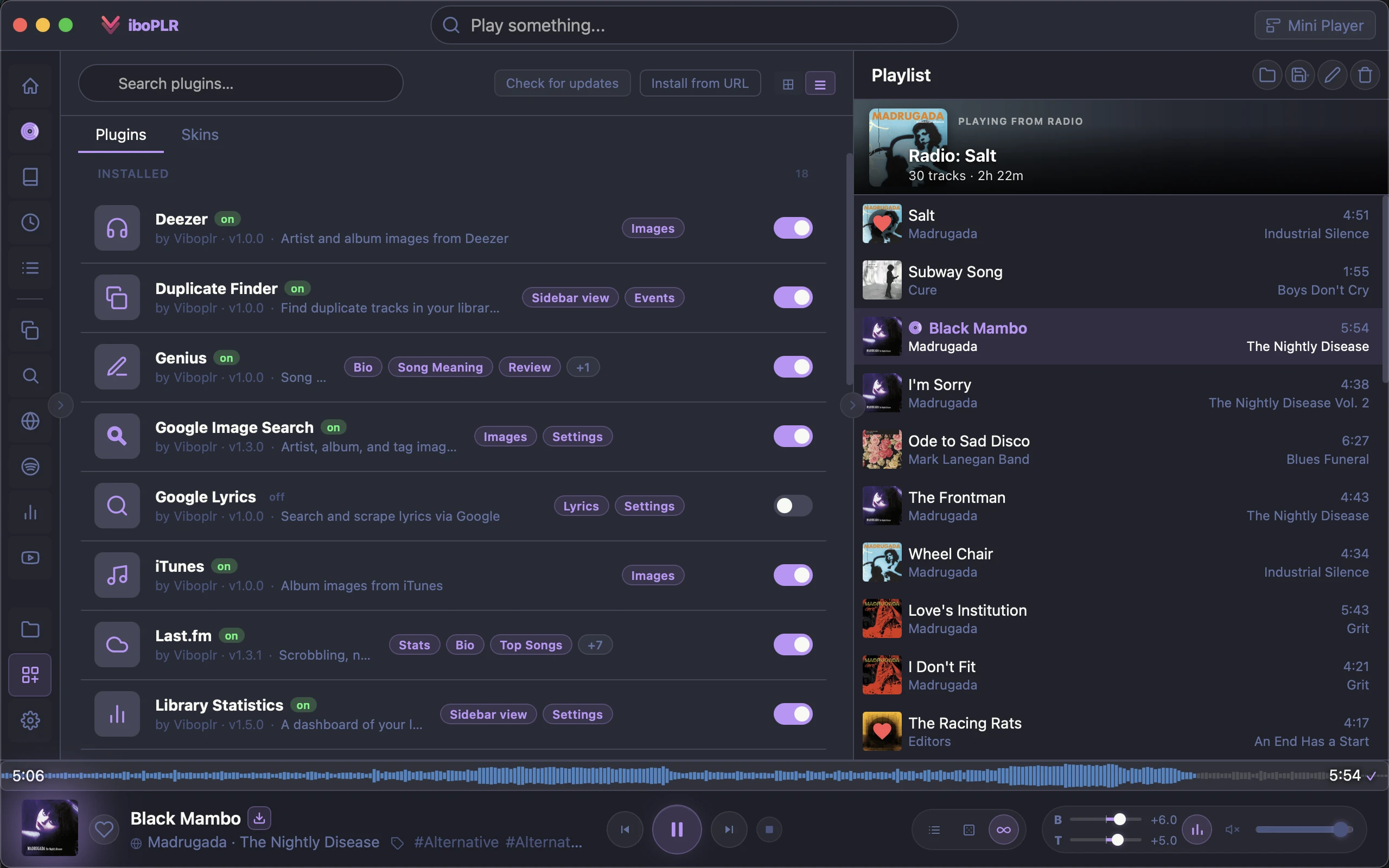Viewport: 1389px width, 868px height.
Task: Disable the Genius plugin toggle
Action: point(793,367)
